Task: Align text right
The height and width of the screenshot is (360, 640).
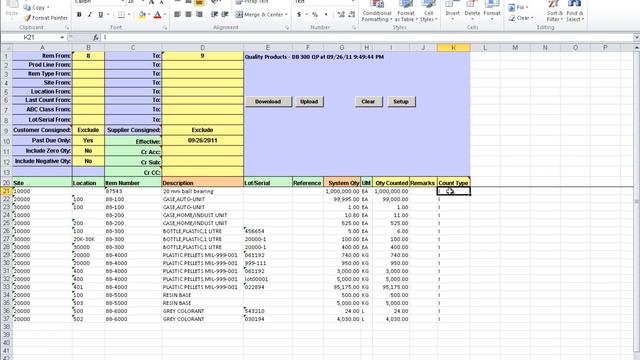Action: 199,14
